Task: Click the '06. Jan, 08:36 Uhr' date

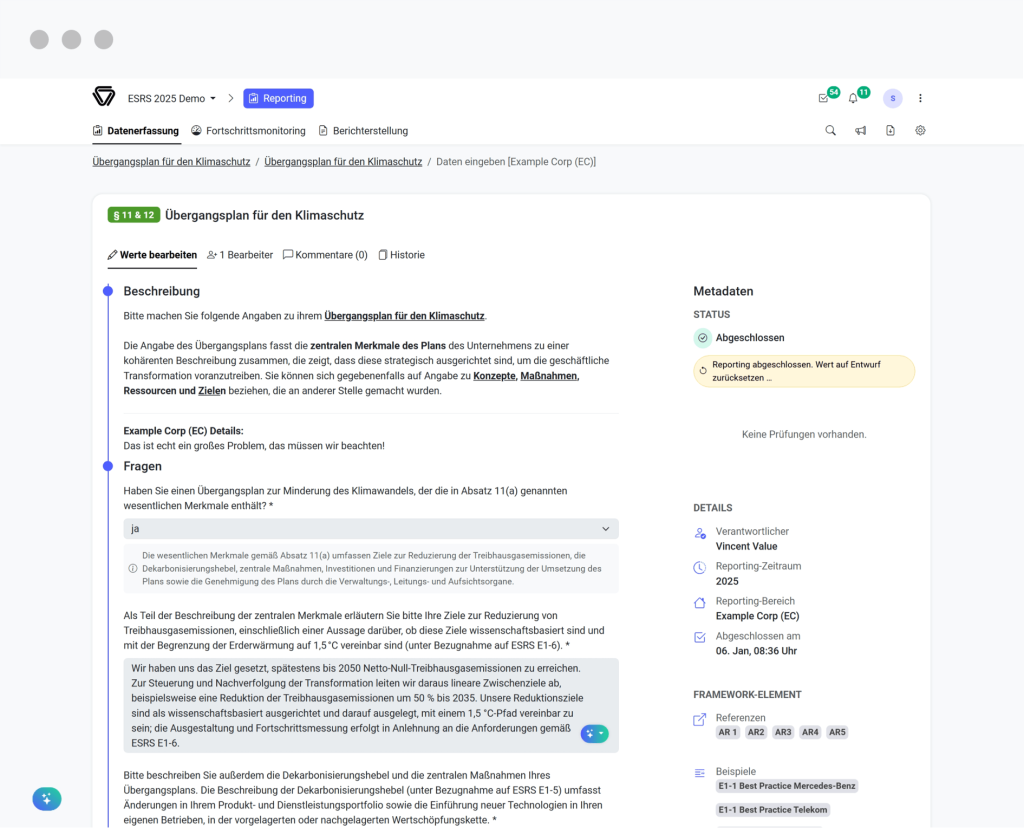Action: pos(756,651)
